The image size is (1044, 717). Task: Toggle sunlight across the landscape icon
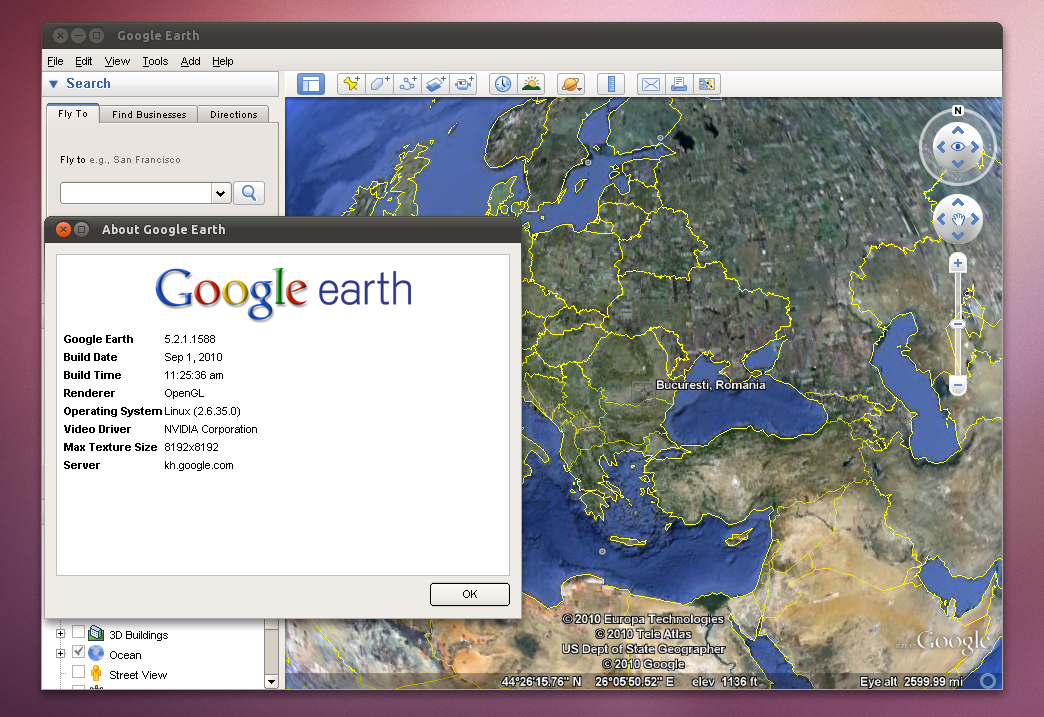click(x=531, y=84)
